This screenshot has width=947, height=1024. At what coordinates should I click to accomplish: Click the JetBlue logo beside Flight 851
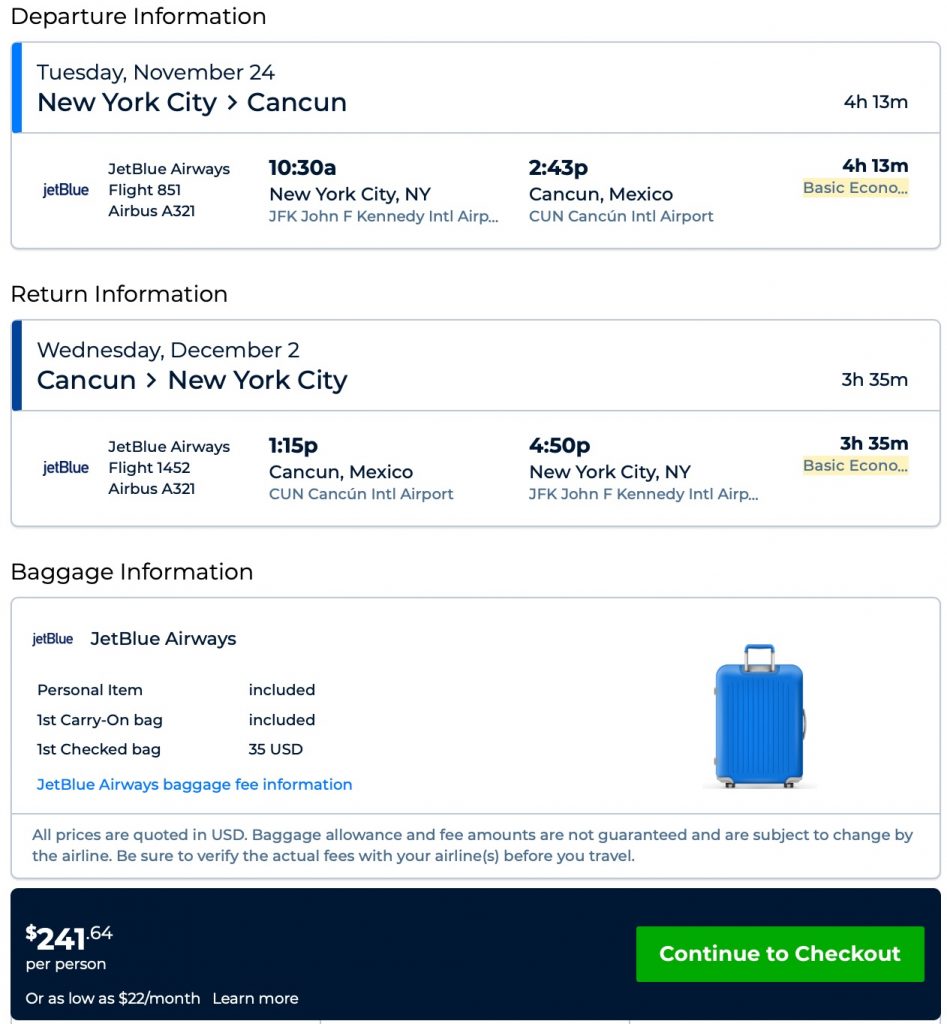[65, 190]
